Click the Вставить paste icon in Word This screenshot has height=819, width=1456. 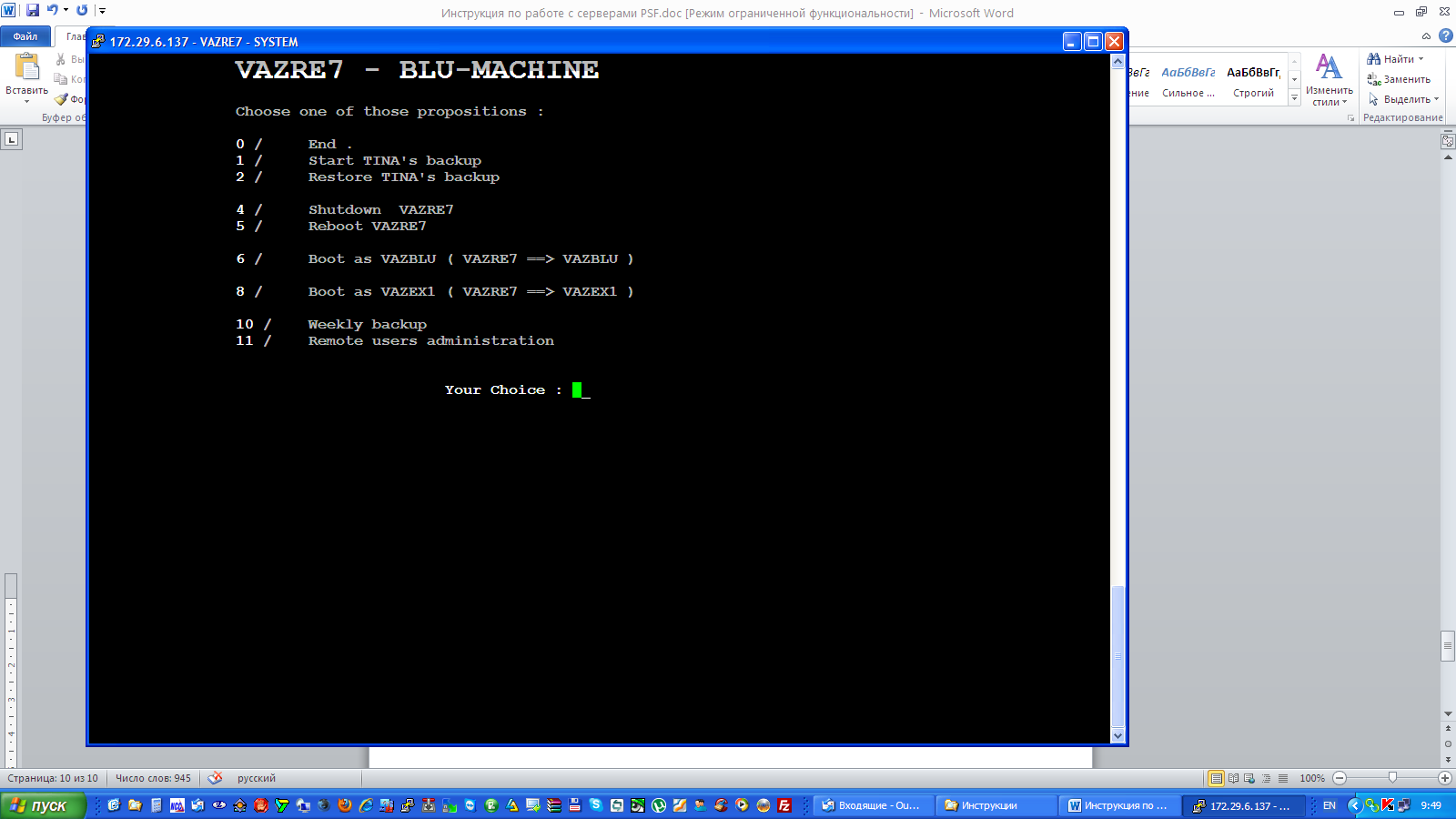coord(27,66)
